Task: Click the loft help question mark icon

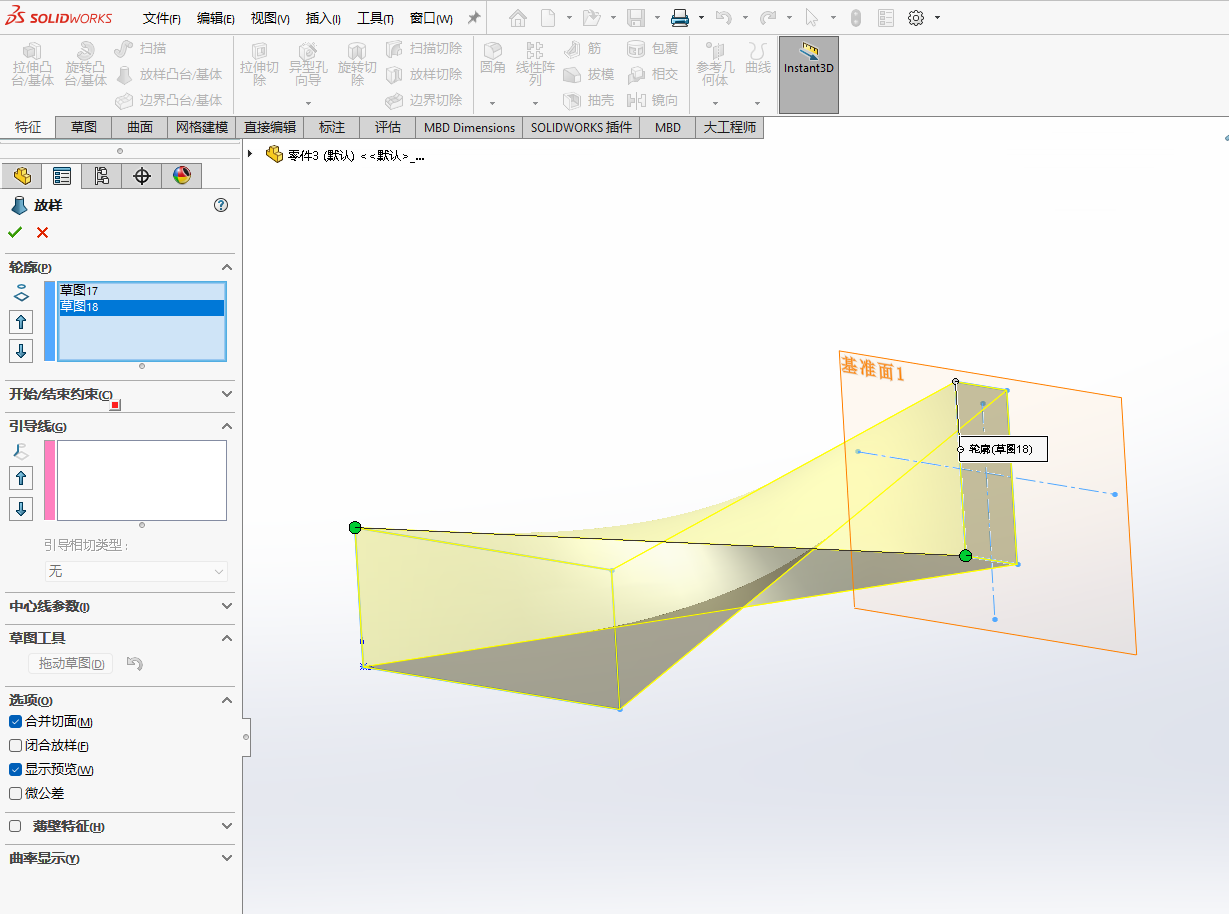Action: coord(221,205)
